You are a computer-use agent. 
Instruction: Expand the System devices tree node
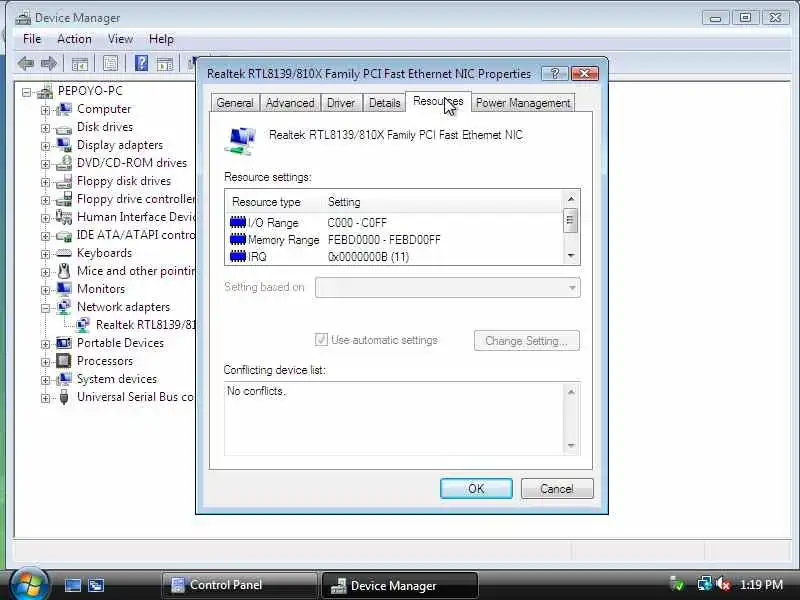[x=45, y=380]
